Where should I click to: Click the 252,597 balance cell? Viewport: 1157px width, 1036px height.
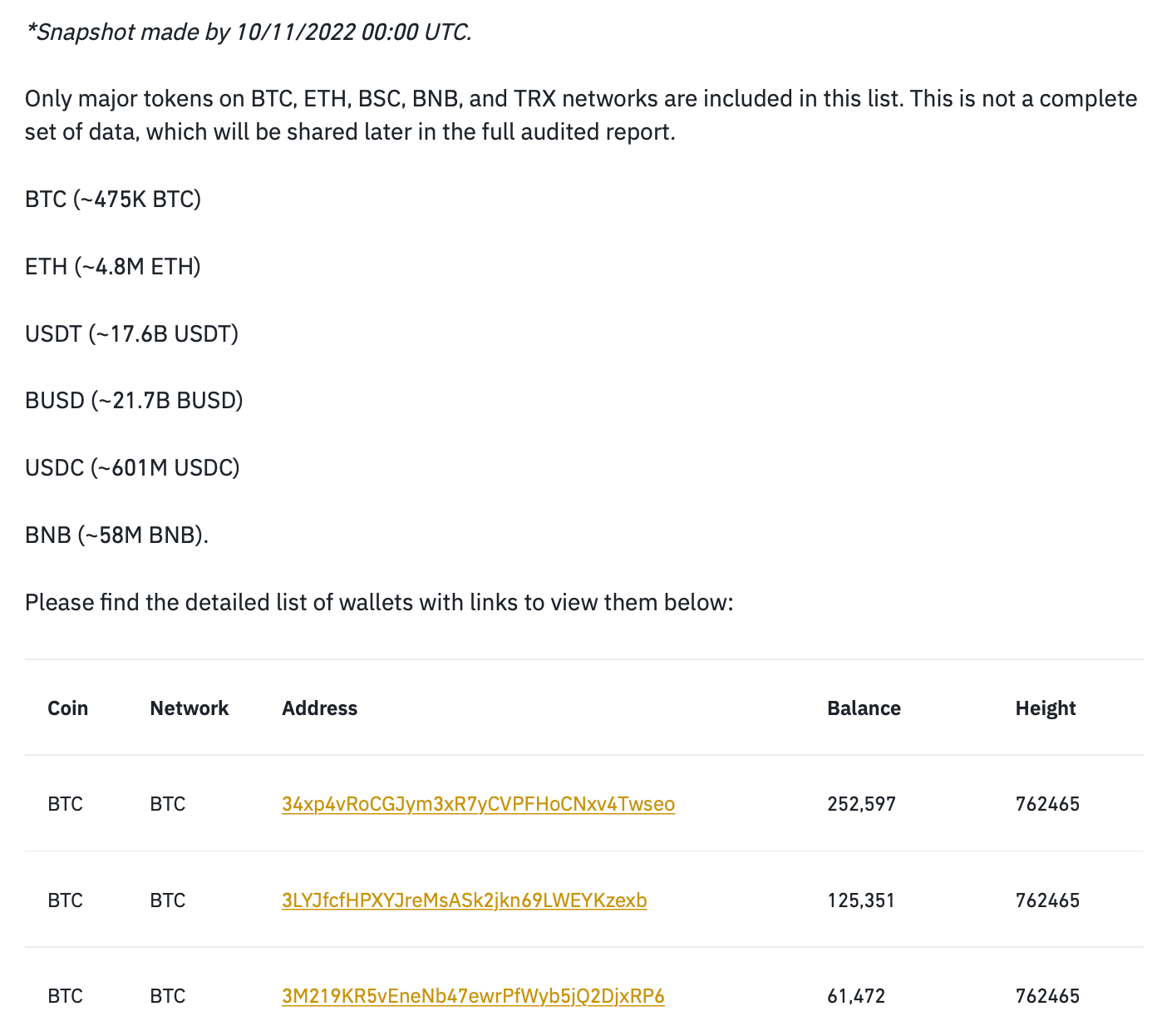click(x=861, y=804)
